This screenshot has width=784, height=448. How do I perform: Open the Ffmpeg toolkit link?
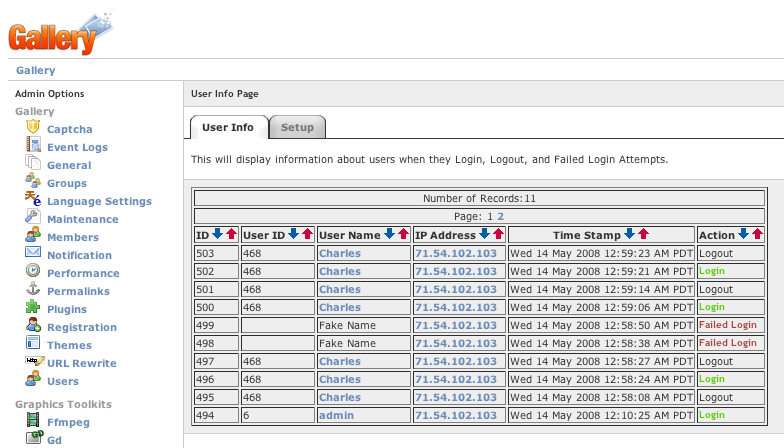pyautogui.click(x=68, y=422)
